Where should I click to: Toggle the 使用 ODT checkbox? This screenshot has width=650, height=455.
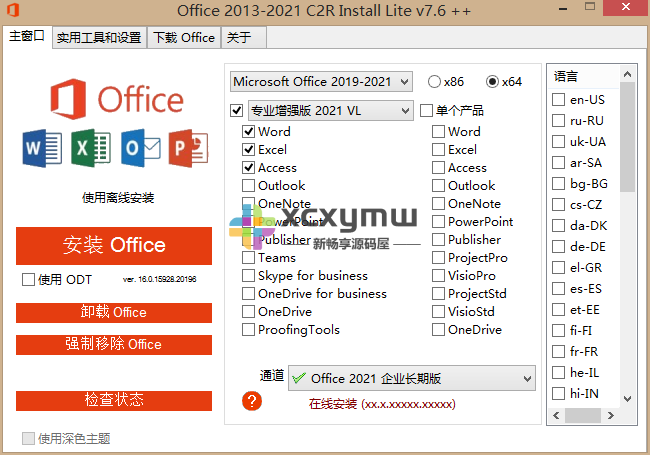click(28, 279)
